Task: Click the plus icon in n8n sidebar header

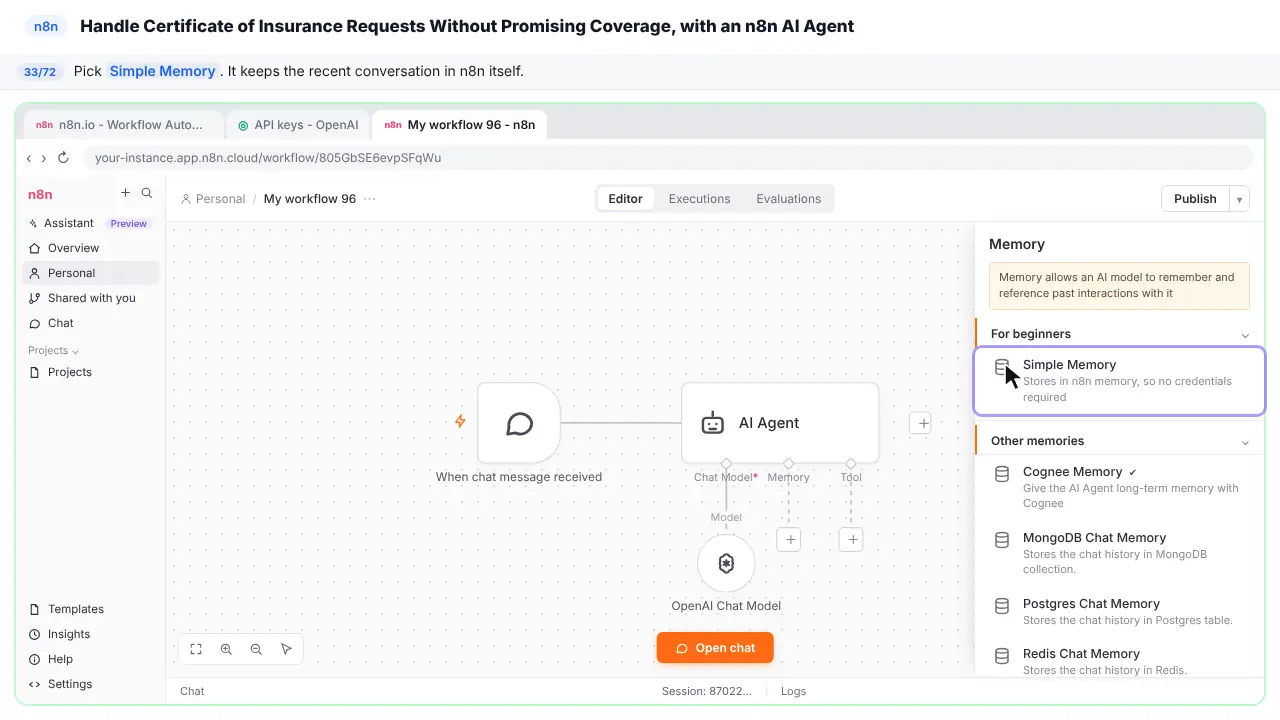Action: click(x=125, y=193)
